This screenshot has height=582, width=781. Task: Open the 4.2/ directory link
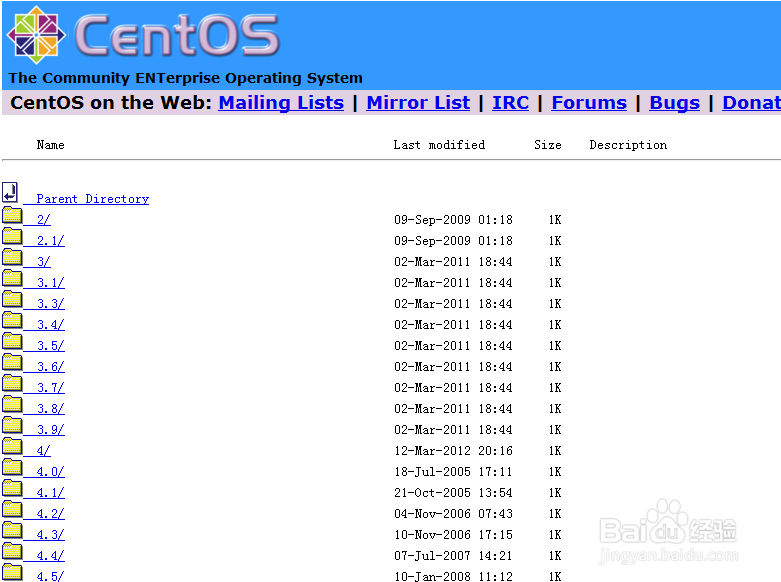(50, 513)
